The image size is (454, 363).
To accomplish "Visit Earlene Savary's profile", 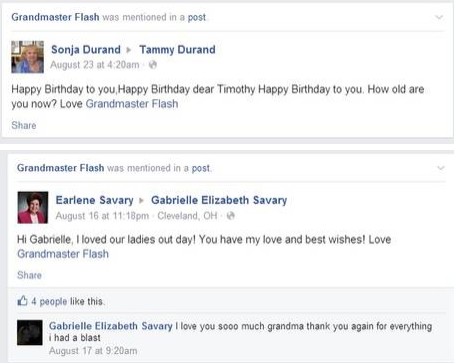I will click(94, 200).
